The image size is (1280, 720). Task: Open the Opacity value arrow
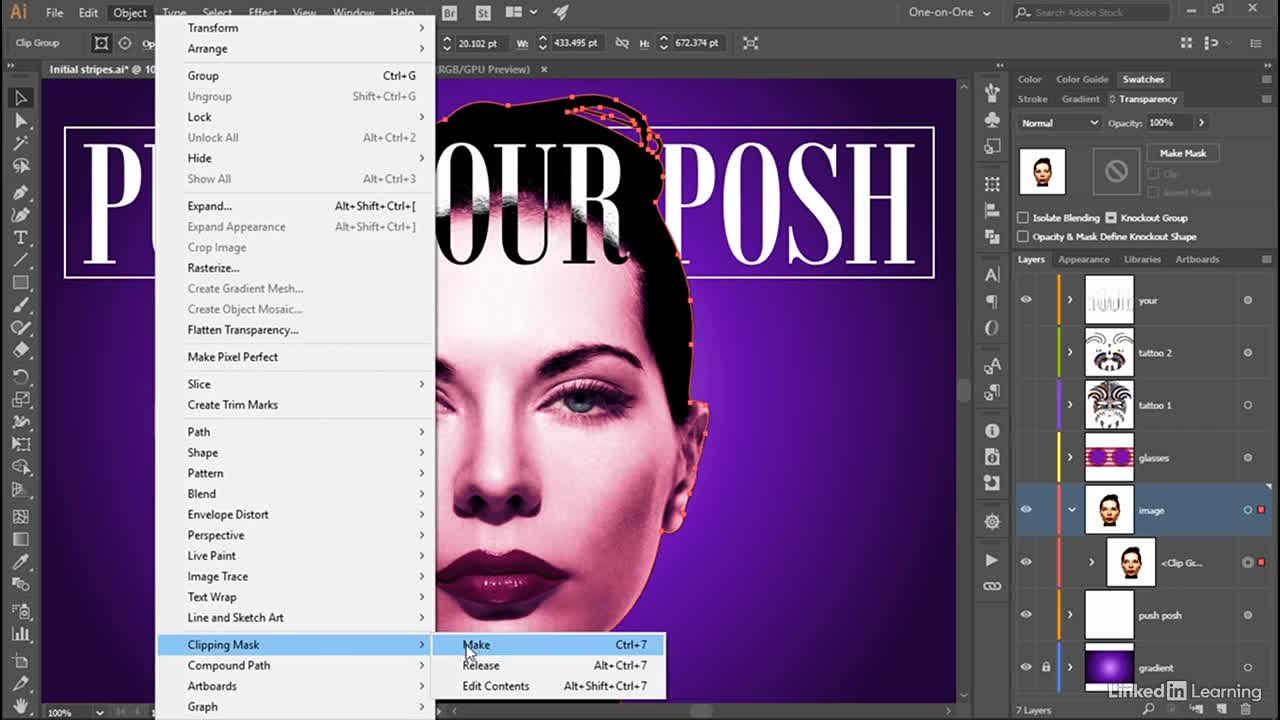(1201, 123)
